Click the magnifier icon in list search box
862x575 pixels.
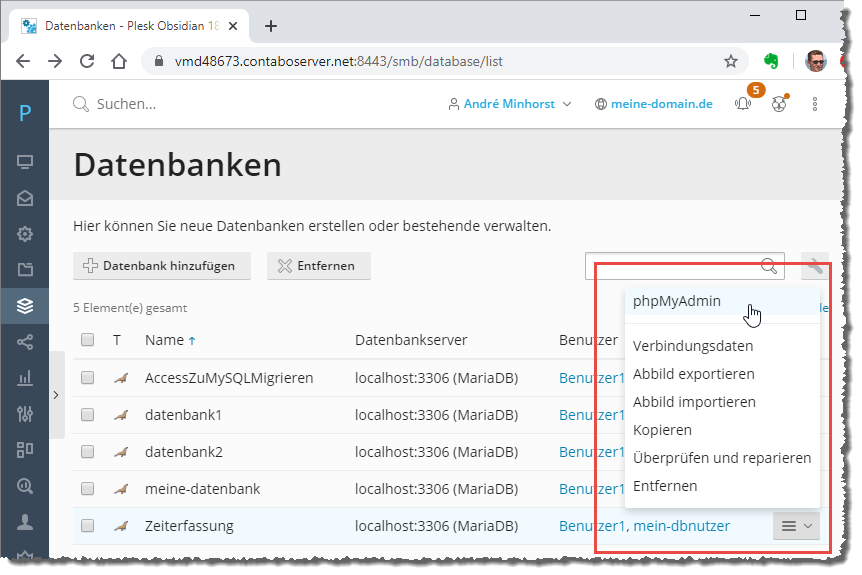point(769,266)
